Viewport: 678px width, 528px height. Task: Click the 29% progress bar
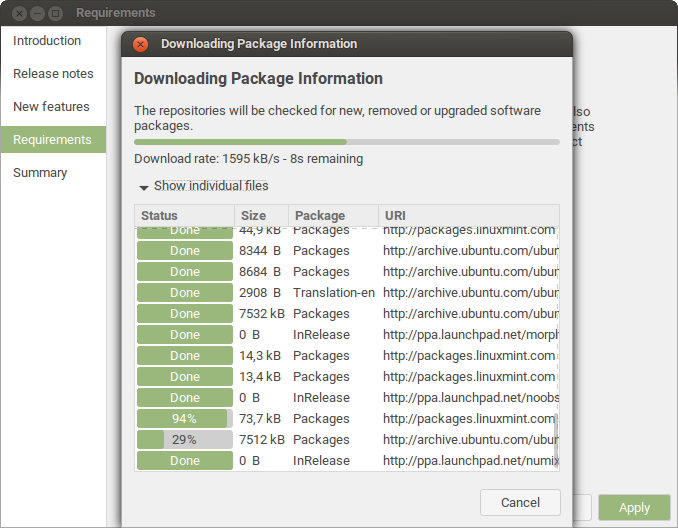coord(185,439)
